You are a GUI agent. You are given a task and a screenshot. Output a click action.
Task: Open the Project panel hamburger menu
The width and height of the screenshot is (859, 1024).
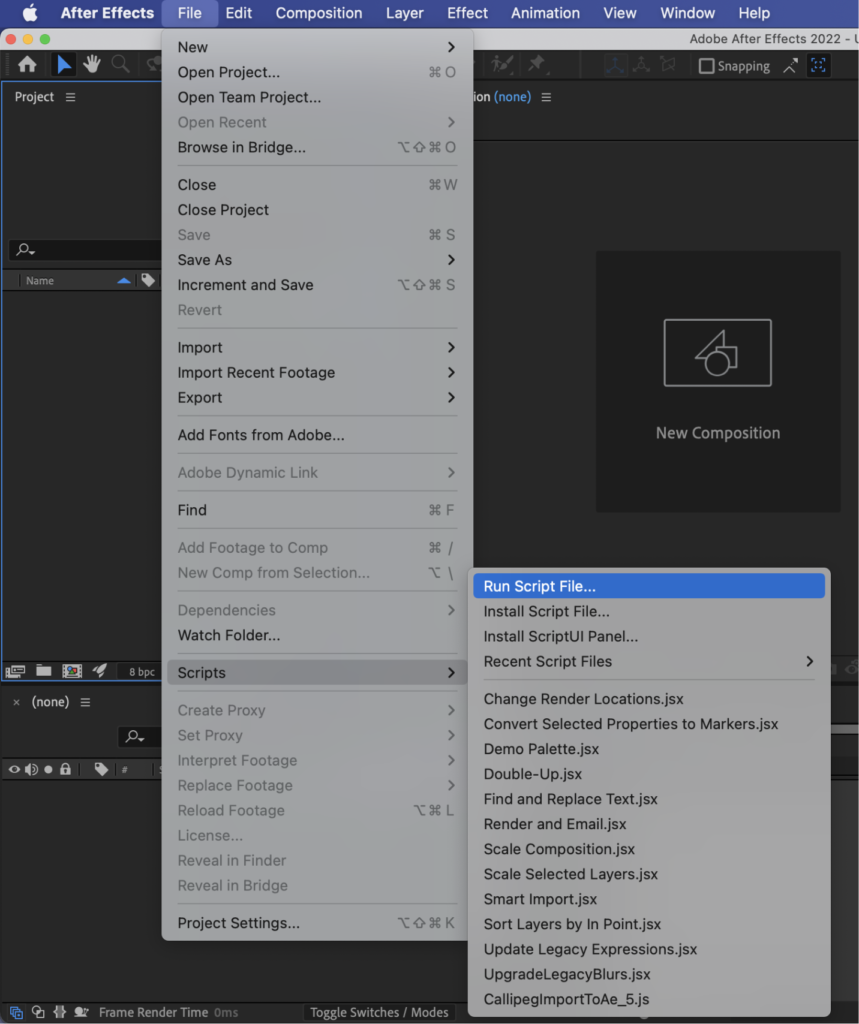point(71,97)
